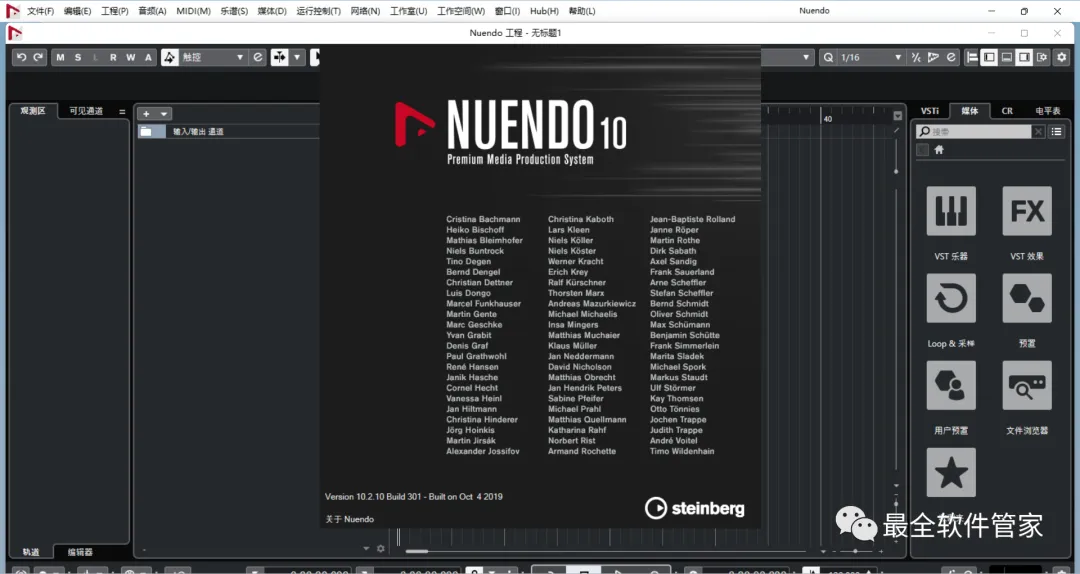Toggle the R read automation button
Viewport: 1080px width, 574px height.
coord(113,57)
